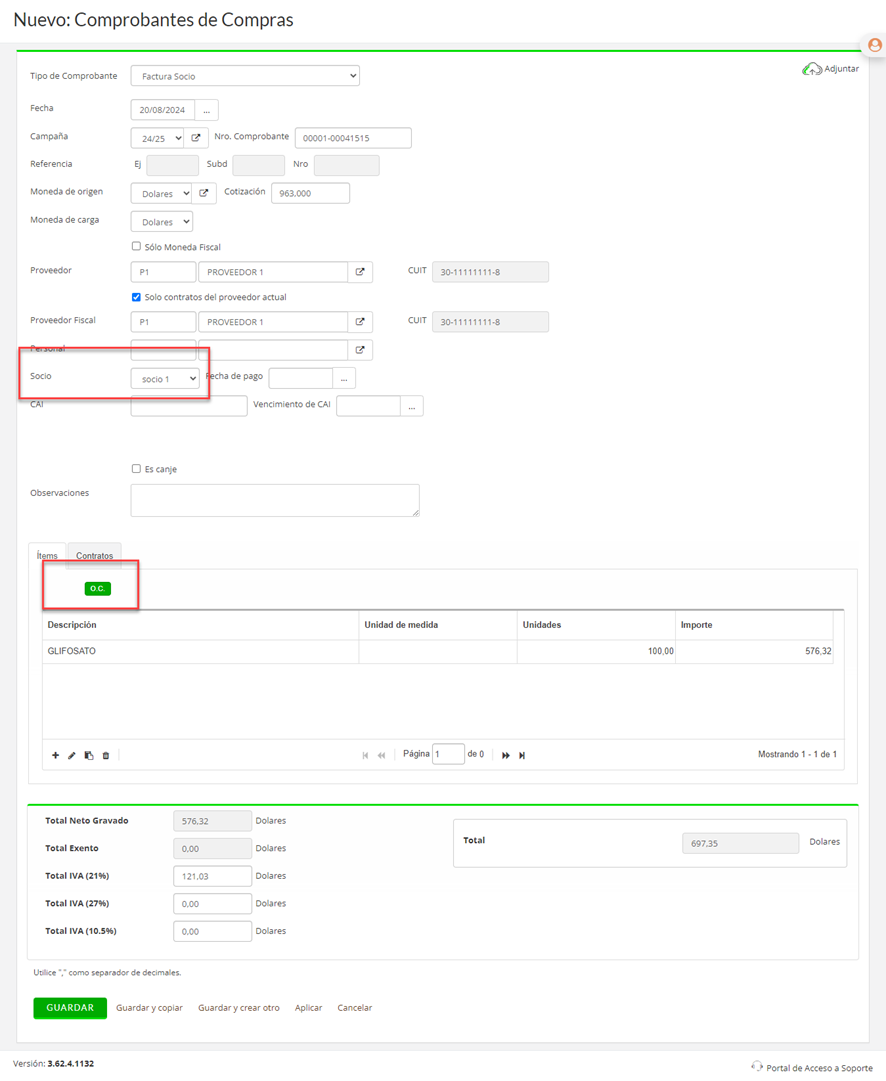
Task: Click the Personal code input field
Action: pyautogui.click(x=163, y=350)
